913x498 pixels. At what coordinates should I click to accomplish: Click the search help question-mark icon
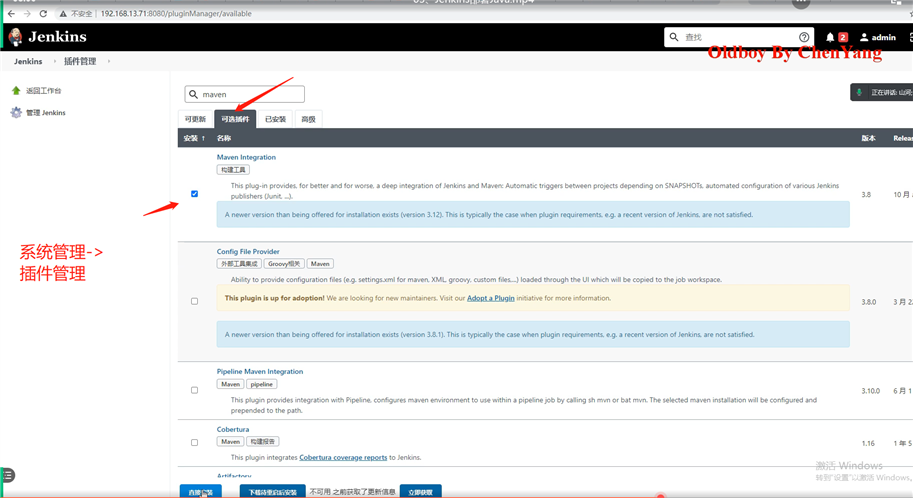pos(804,37)
